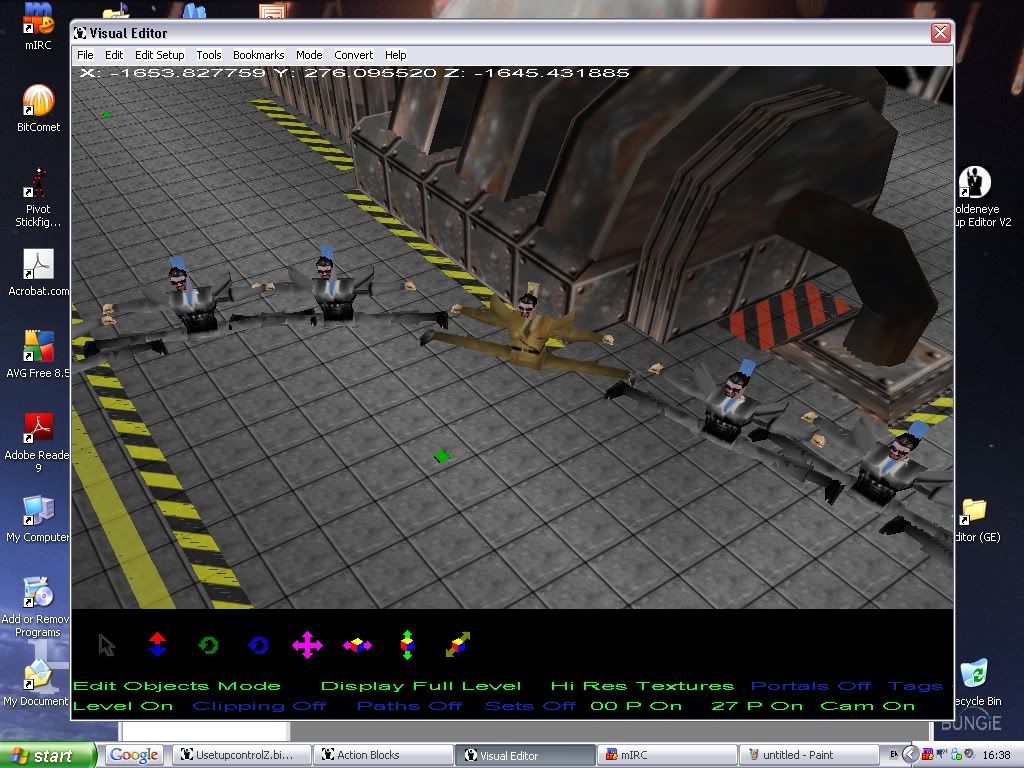Click Display Full Level text

(421, 686)
